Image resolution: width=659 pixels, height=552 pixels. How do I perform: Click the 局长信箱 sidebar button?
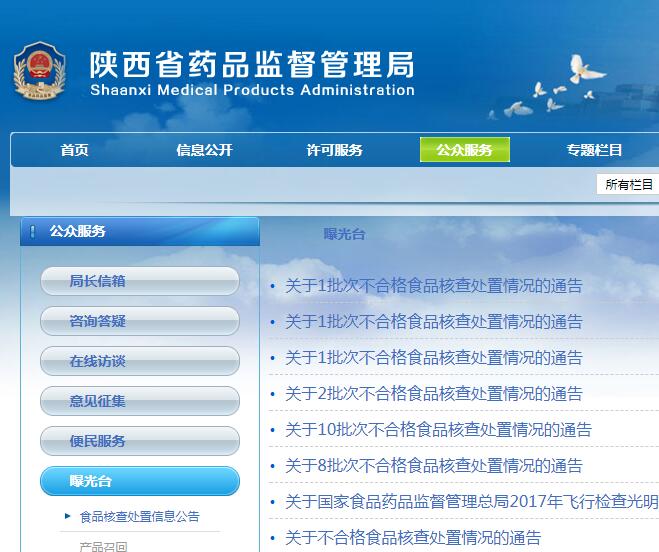tap(140, 281)
